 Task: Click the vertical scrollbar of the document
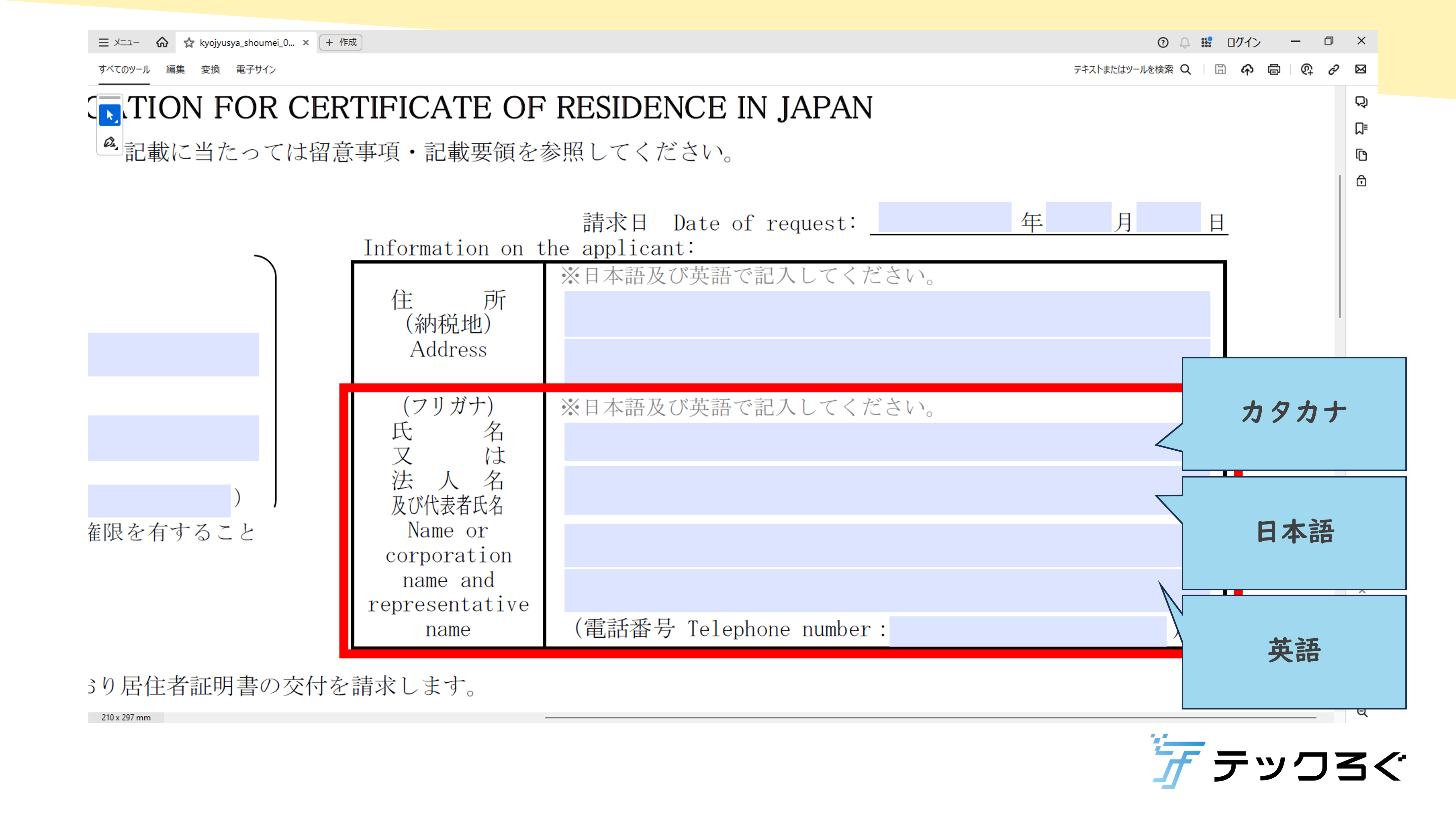point(1340,247)
